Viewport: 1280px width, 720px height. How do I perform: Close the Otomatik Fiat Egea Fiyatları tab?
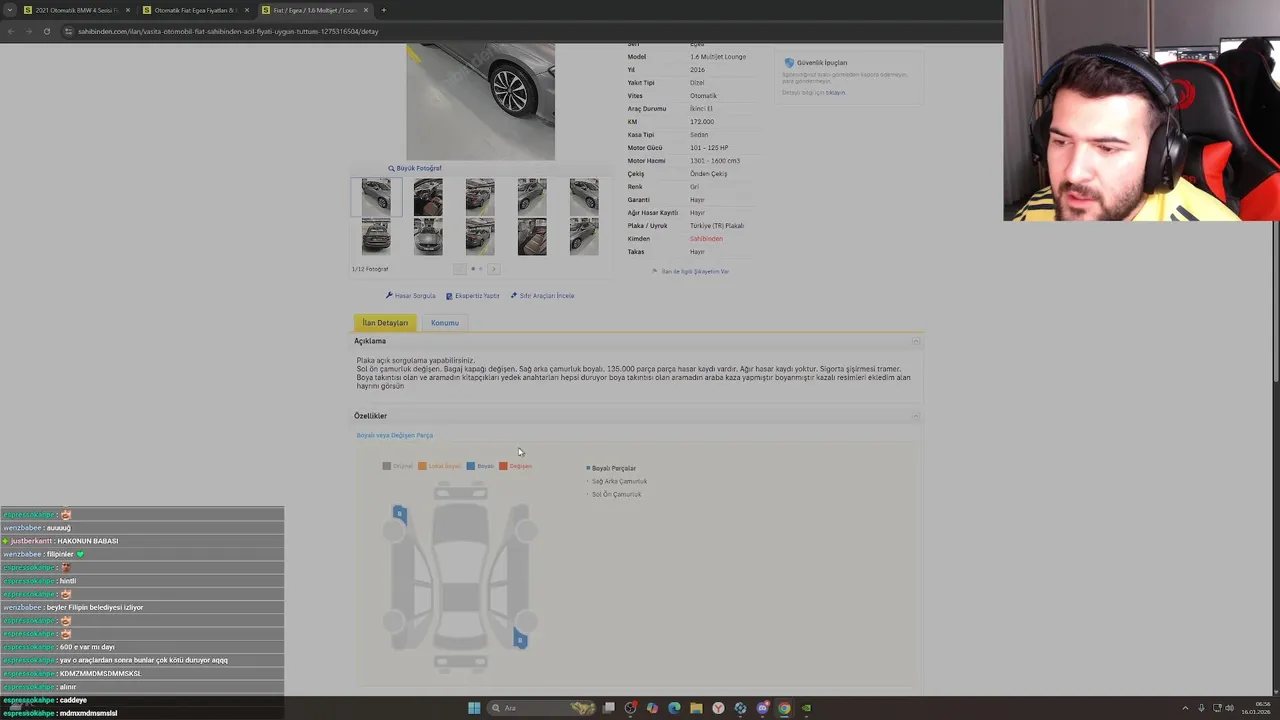point(247,10)
